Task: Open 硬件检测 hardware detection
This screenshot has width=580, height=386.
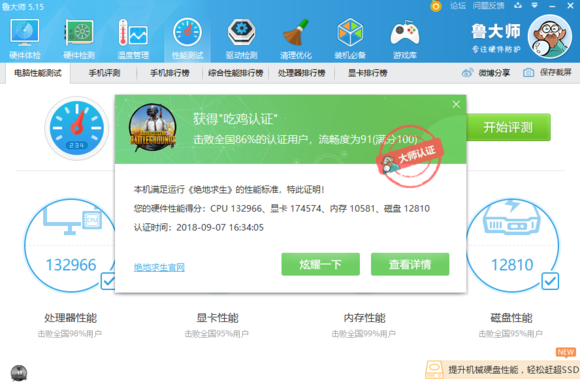Action: pyautogui.click(x=79, y=38)
